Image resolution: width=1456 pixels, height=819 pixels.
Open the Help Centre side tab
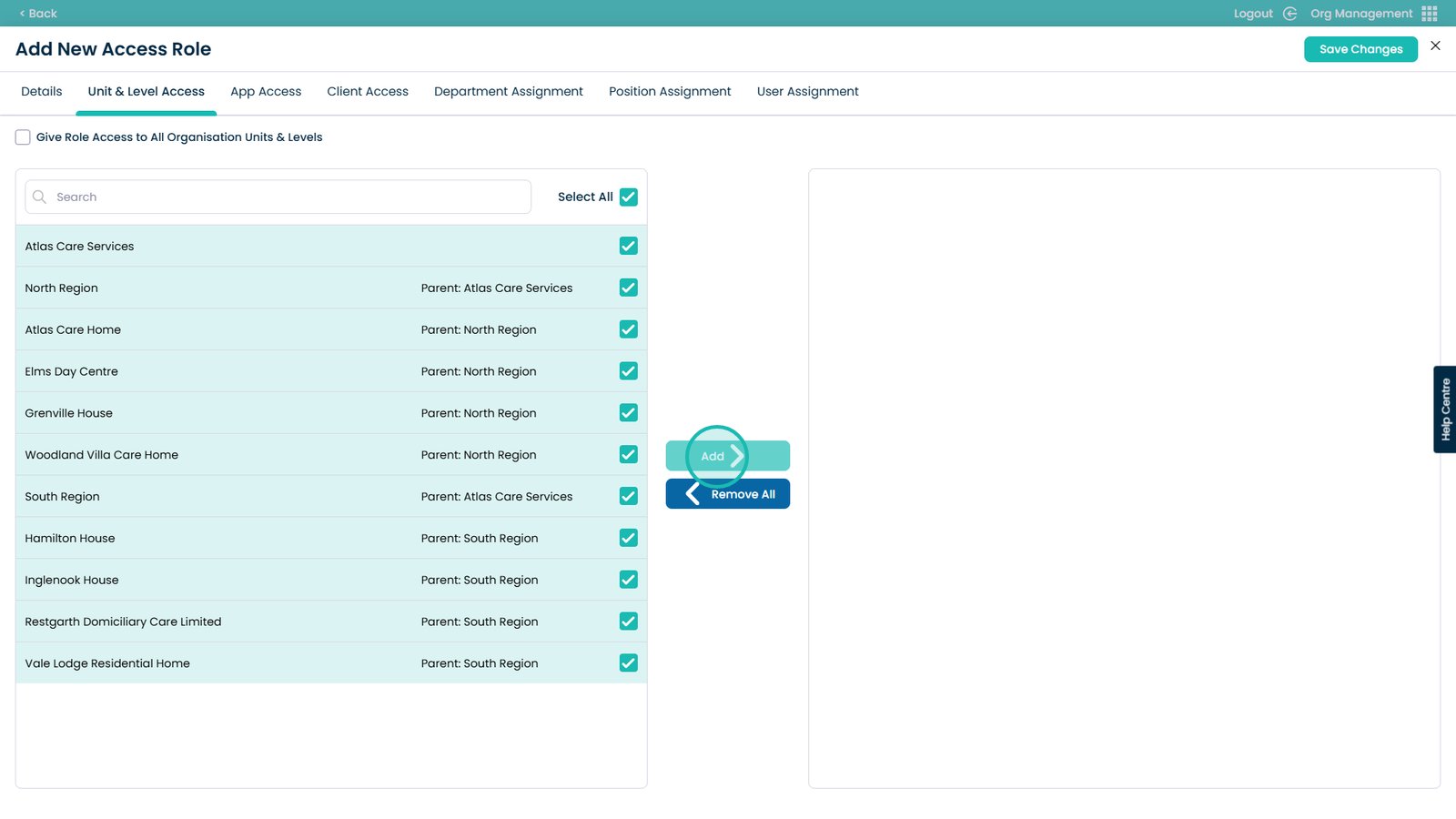(x=1445, y=409)
